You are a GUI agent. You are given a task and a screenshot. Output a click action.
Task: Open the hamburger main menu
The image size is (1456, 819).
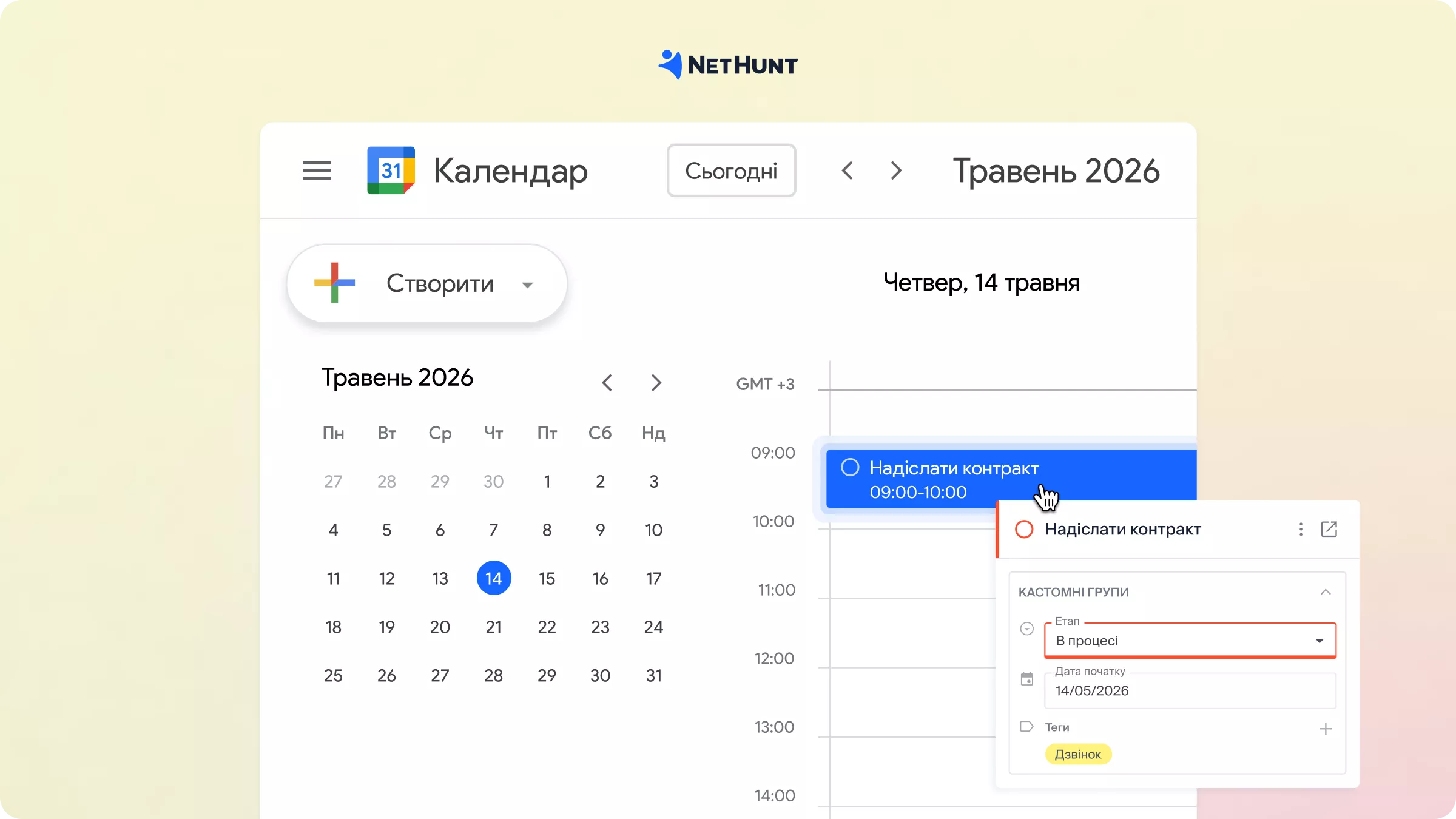(317, 170)
